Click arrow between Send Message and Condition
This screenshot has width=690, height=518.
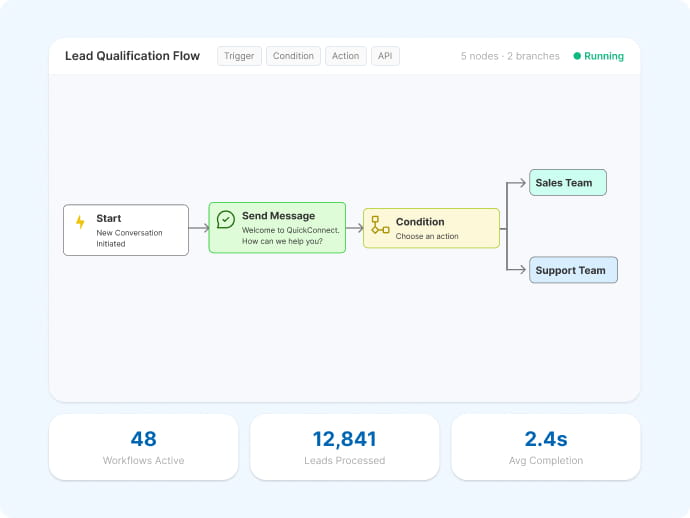pos(355,228)
